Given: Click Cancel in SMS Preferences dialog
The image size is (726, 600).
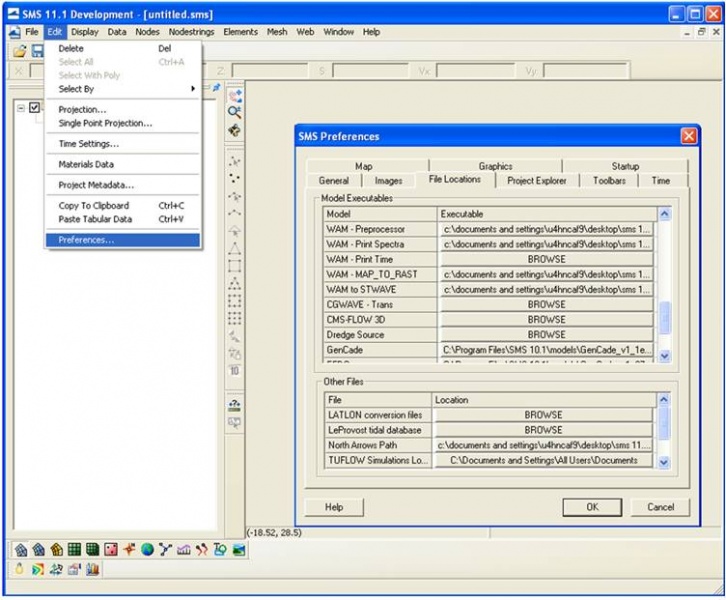Looking at the screenshot, I should 660,507.
